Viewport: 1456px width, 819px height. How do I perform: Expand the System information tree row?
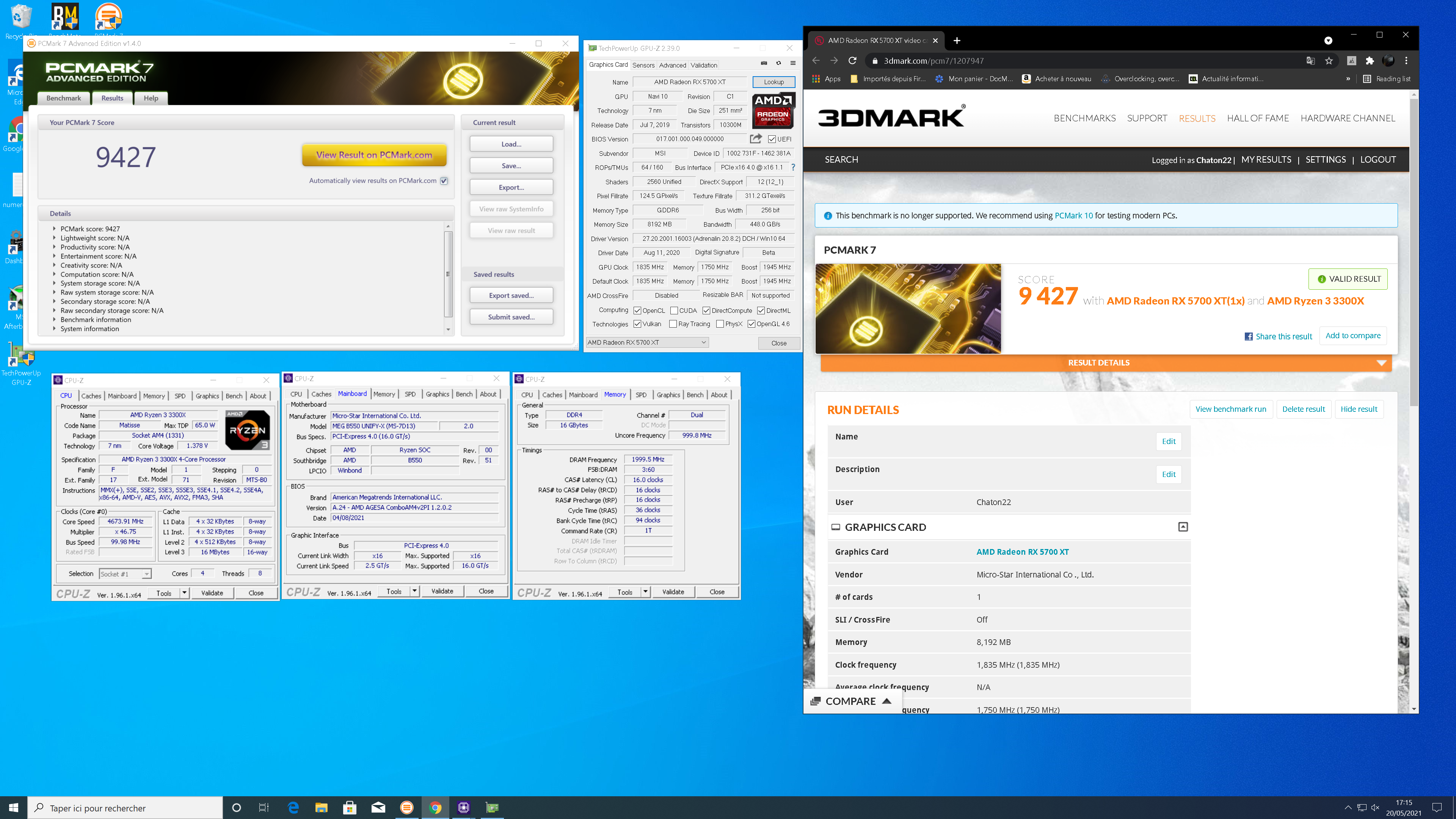[54, 328]
